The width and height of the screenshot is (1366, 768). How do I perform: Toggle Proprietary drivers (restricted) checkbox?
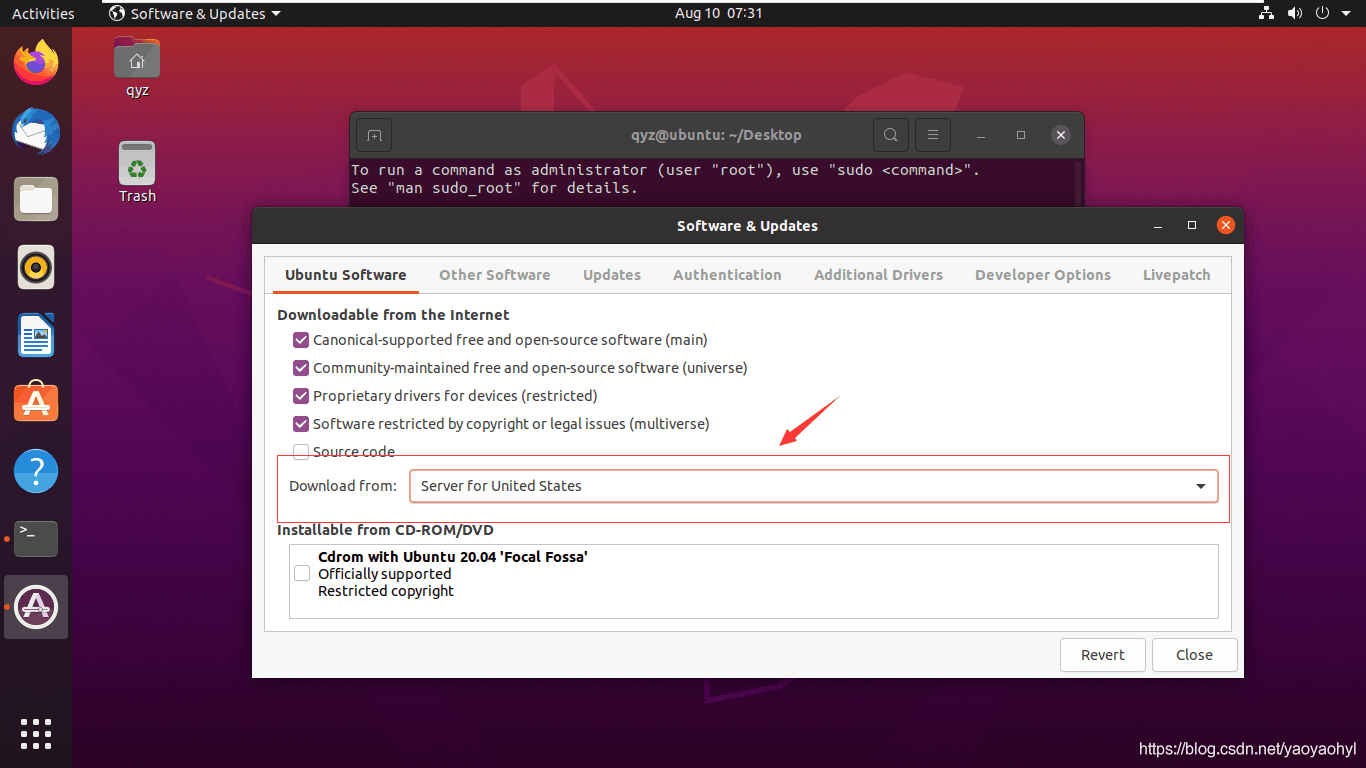point(301,396)
